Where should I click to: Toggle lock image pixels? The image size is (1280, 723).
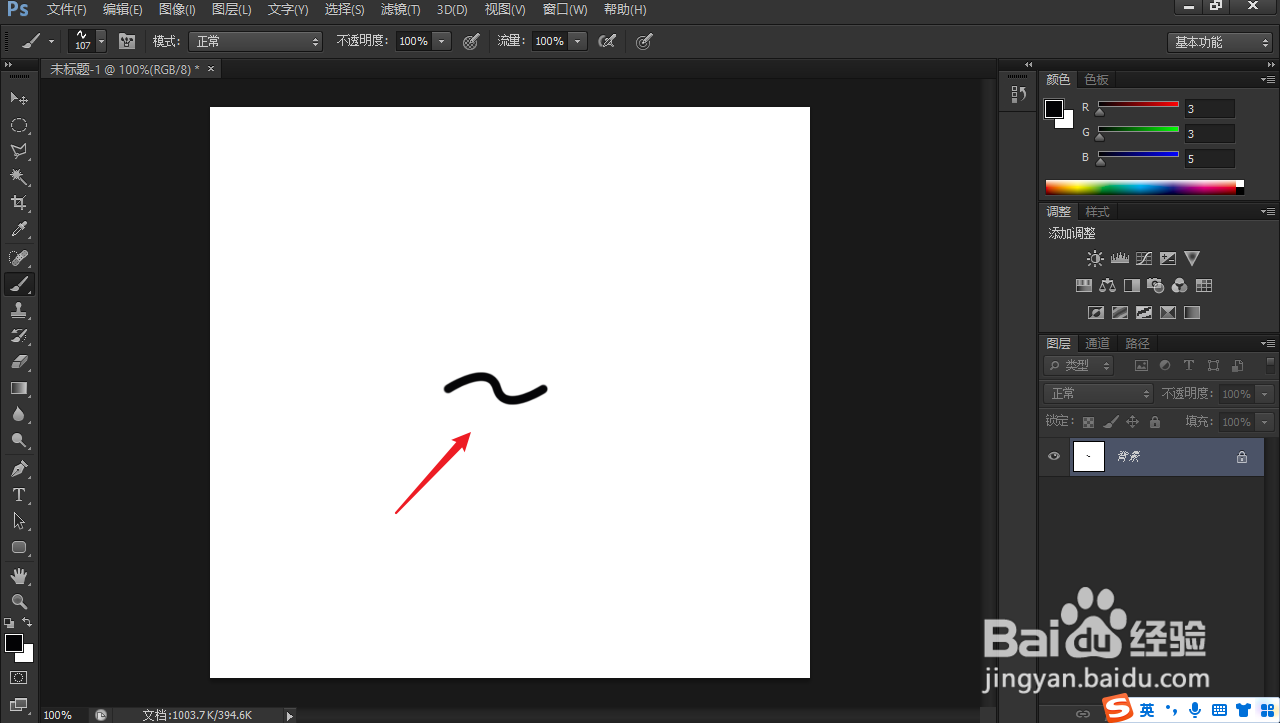(x=1111, y=422)
